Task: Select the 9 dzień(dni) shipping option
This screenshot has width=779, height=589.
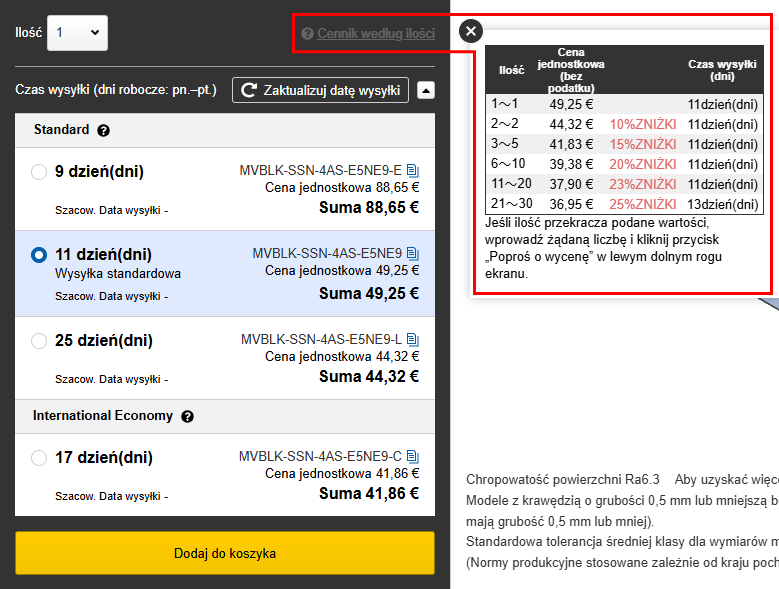Action: pos(39,172)
